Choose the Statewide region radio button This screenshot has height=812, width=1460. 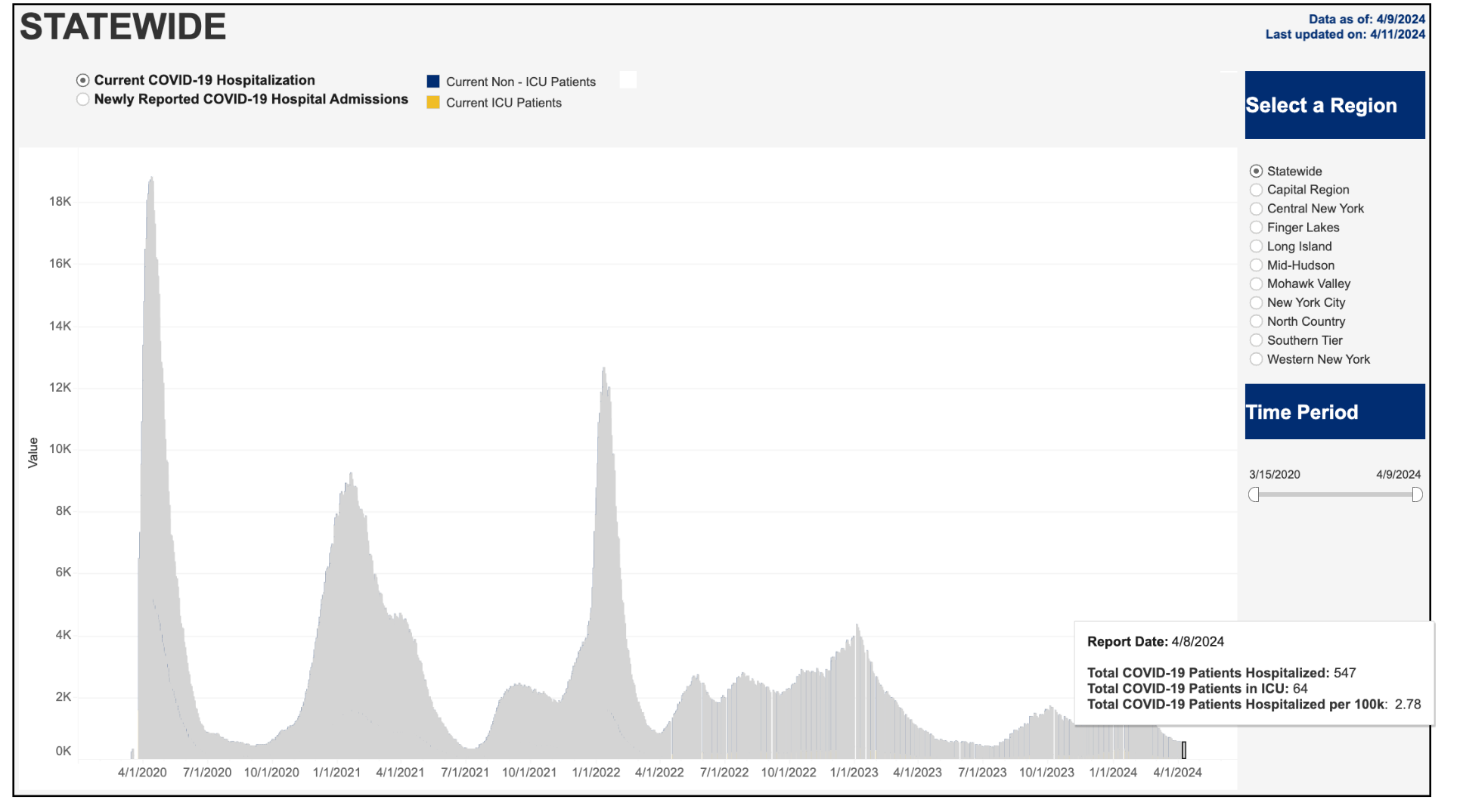(x=1257, y=172)
